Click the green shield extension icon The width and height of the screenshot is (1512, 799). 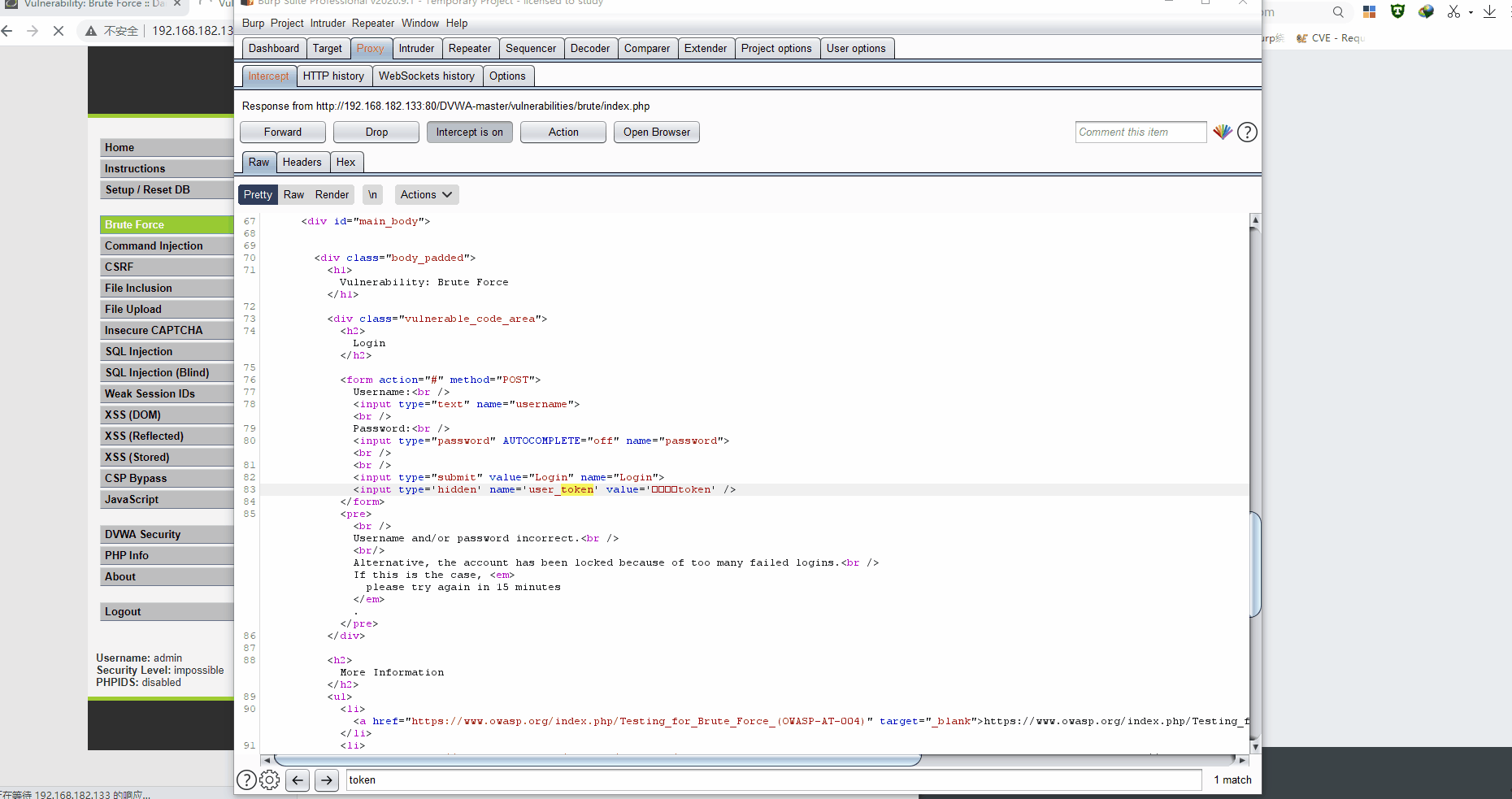click(x=1397, y=11)
